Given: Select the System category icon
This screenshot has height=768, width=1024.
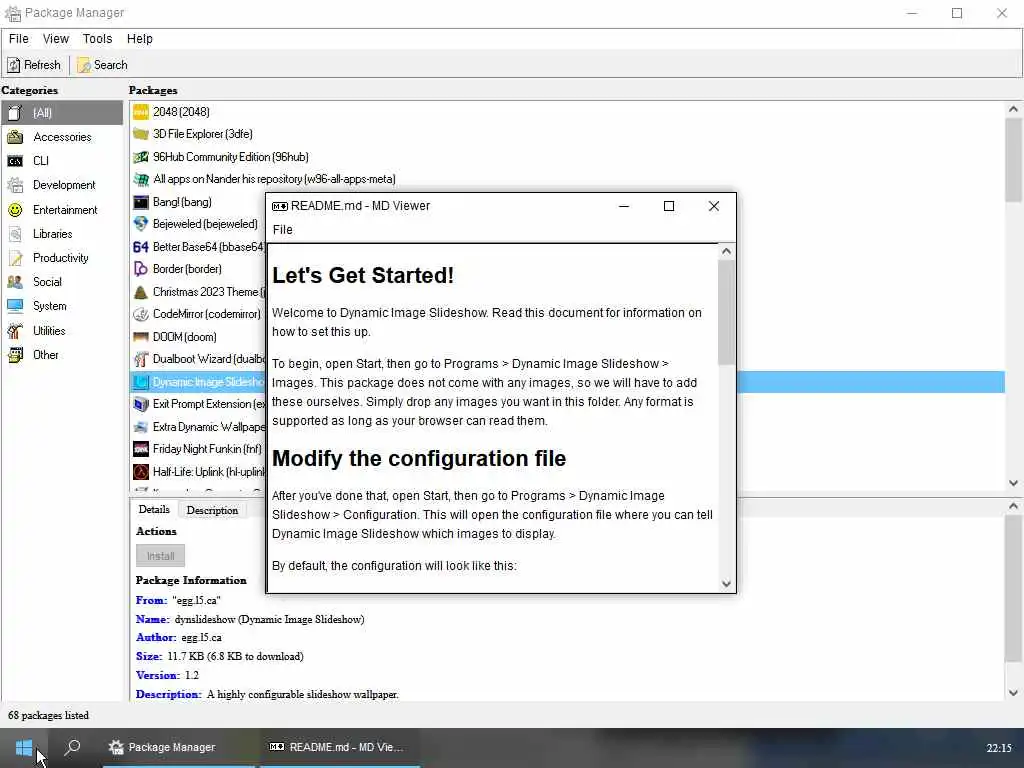Looking at the screenshot, I should point(15,306).
